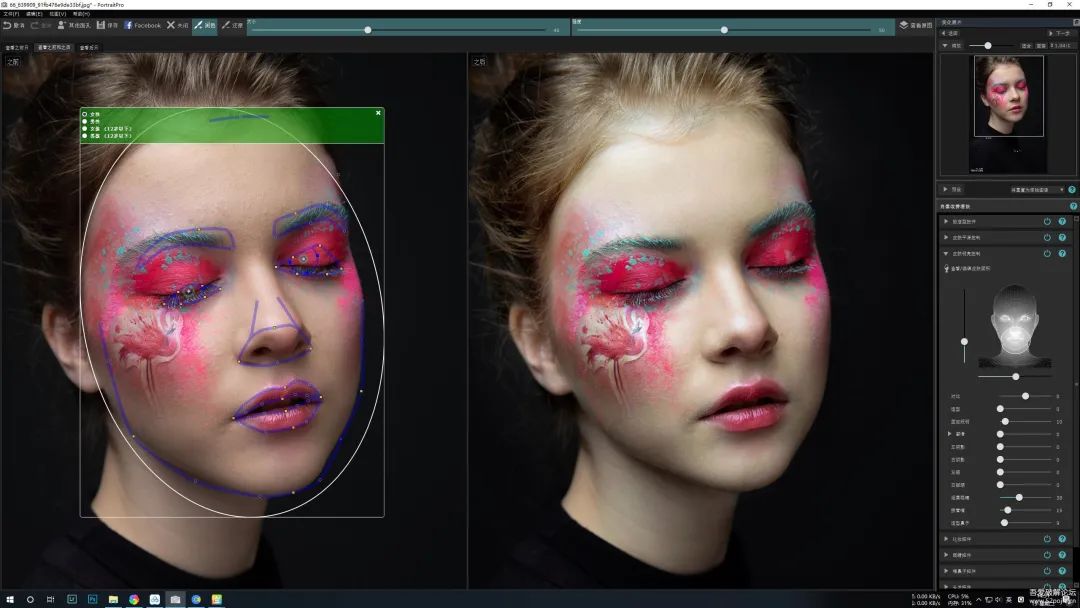Click the Cortana circle icon on taskbar
Image resolution: width=1080 pixels, height=608 pixels.
tap(30, 599)
